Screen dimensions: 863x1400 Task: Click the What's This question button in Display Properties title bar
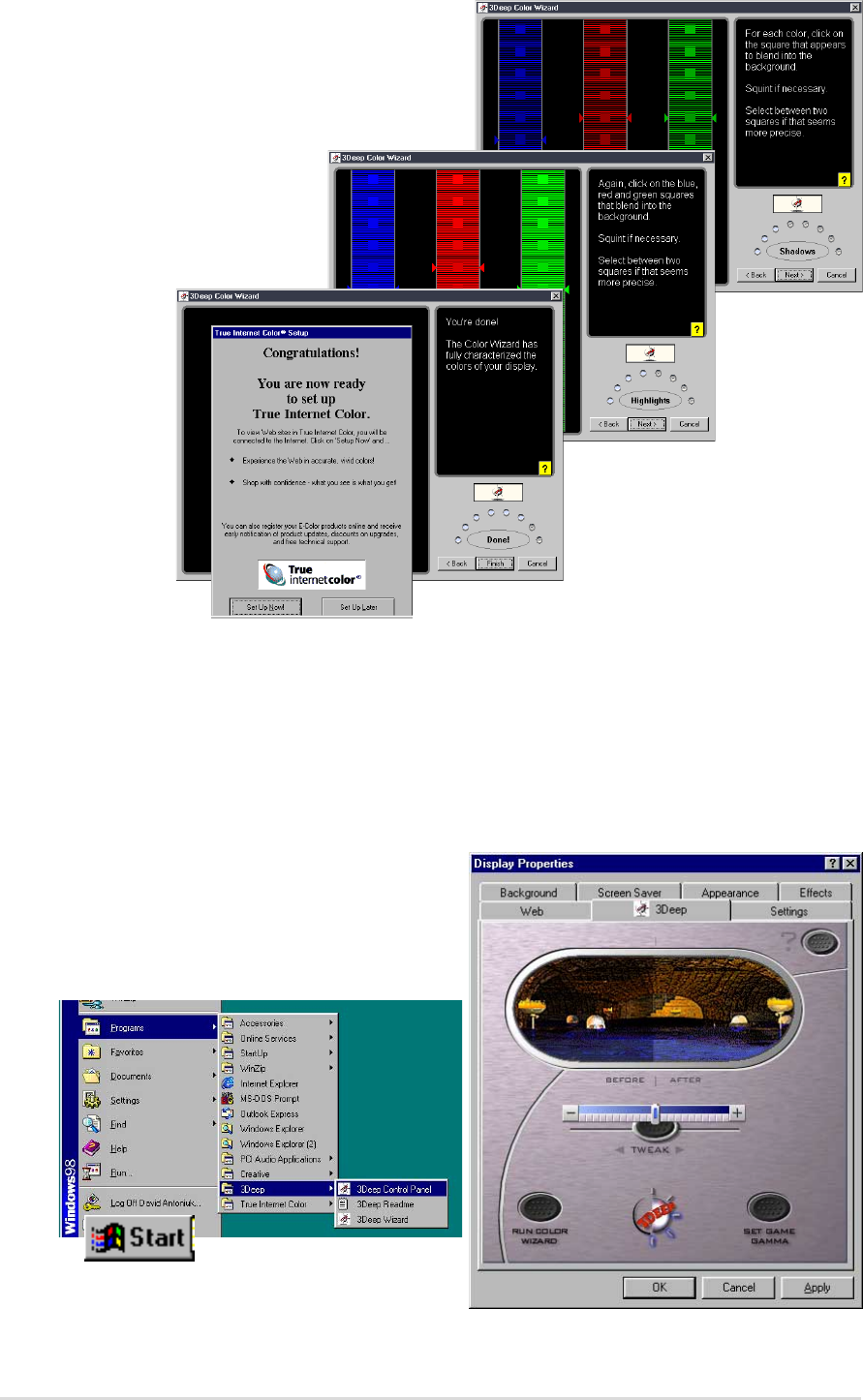coord(832,864)
